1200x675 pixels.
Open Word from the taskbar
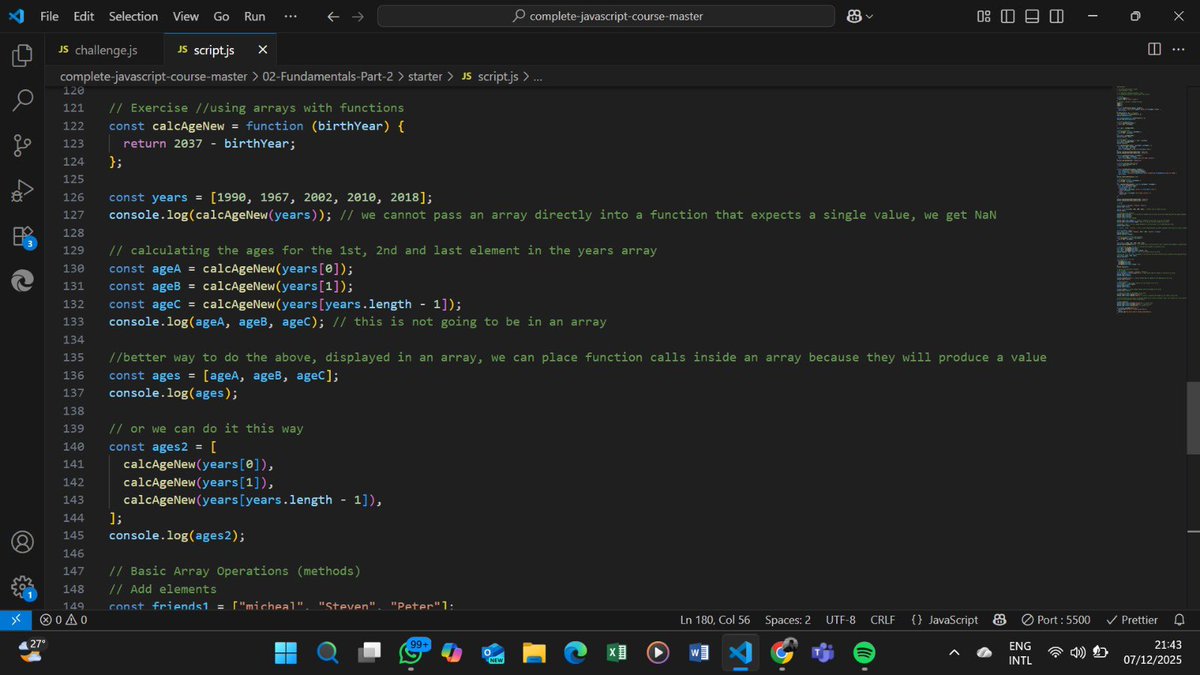click(x=699, y=652)
